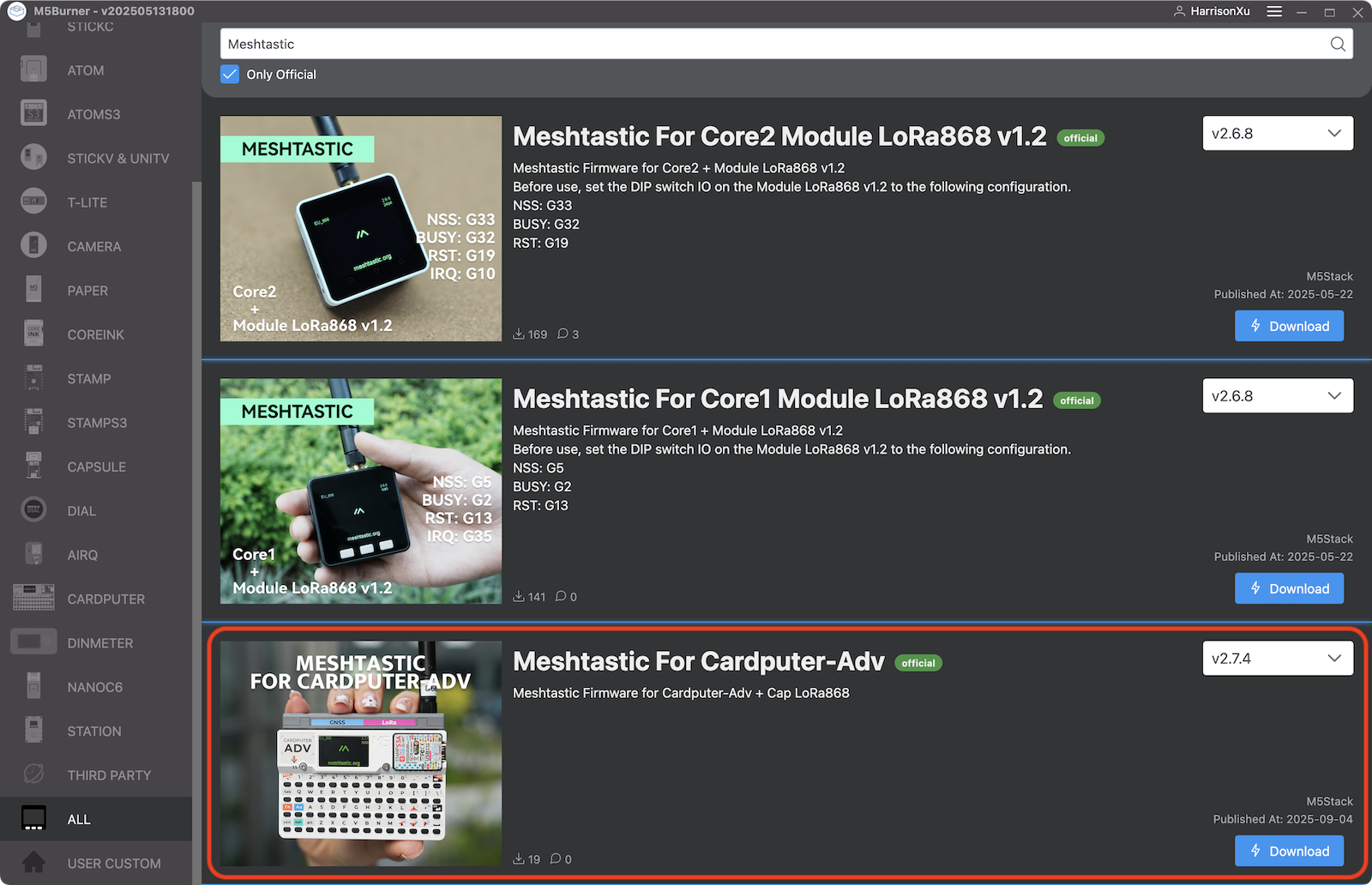Switch to the ALL category label
1372x885 pixels.
[79, 819]
